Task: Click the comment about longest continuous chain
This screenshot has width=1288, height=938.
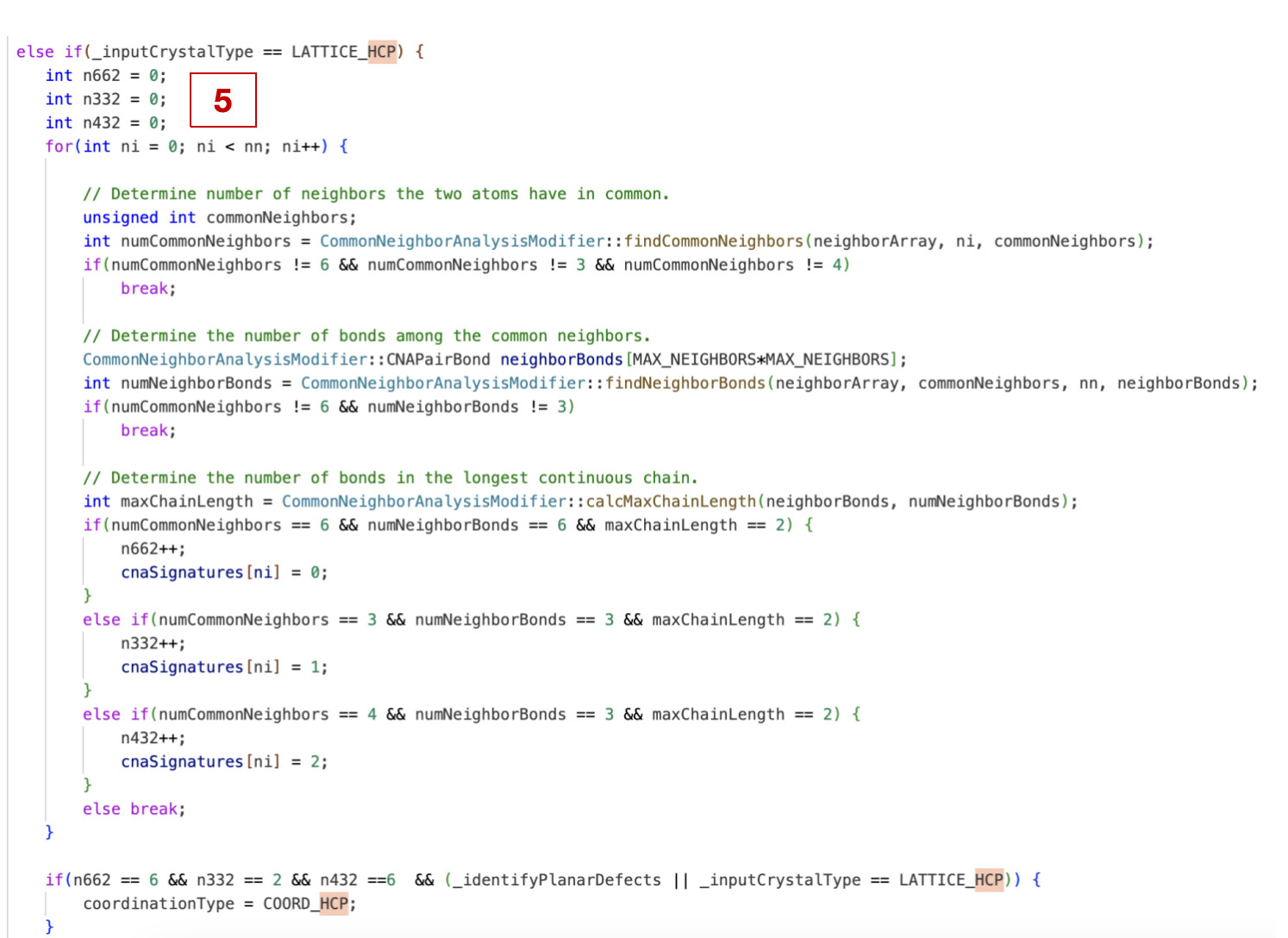Action: pyautogui.click(x=390, y=477)
